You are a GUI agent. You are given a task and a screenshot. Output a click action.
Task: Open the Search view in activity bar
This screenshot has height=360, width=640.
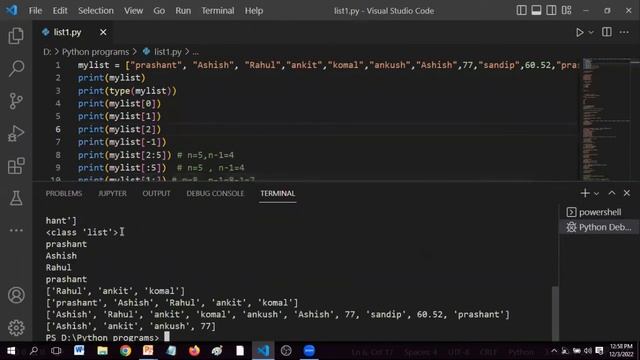coord(16,68)
